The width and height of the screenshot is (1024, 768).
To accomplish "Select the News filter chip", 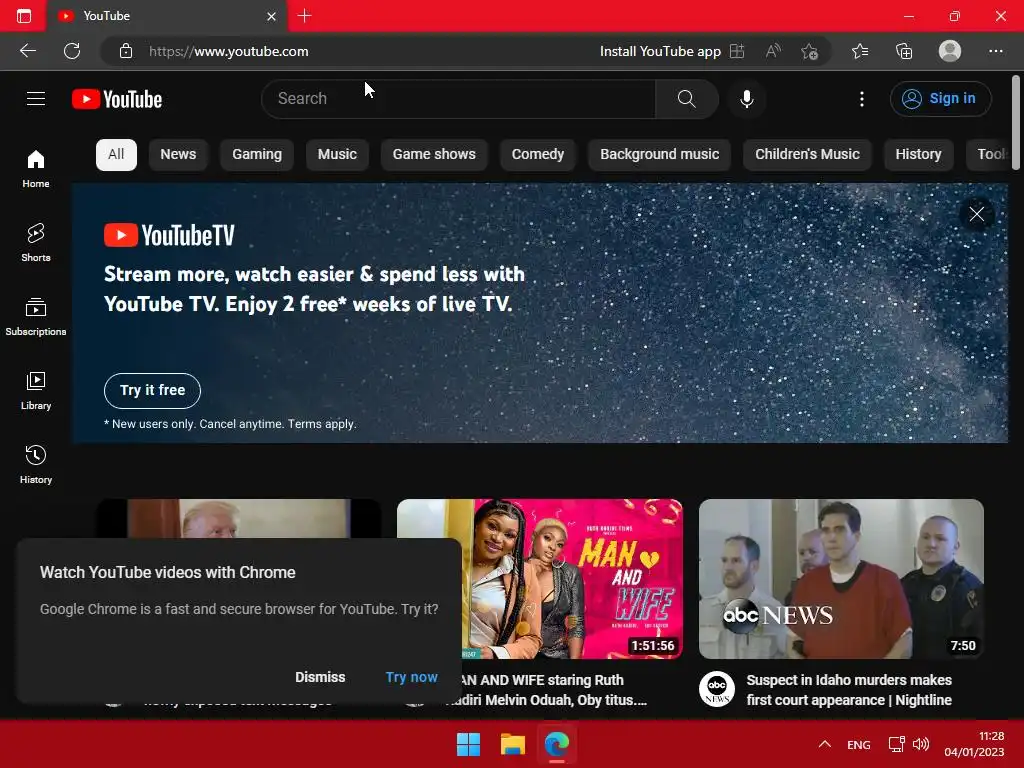I will click(x=178, y=154).
